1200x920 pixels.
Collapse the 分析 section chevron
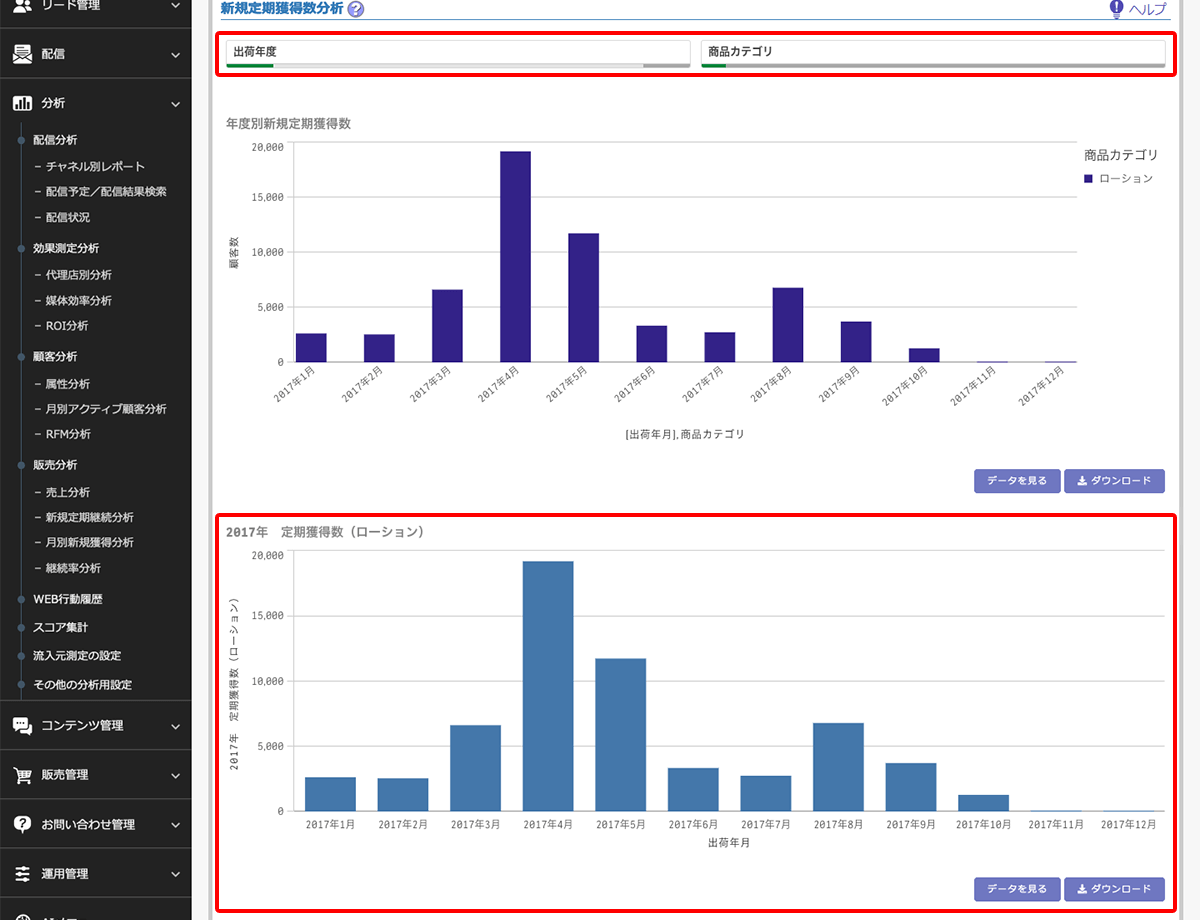pos(175,103)
